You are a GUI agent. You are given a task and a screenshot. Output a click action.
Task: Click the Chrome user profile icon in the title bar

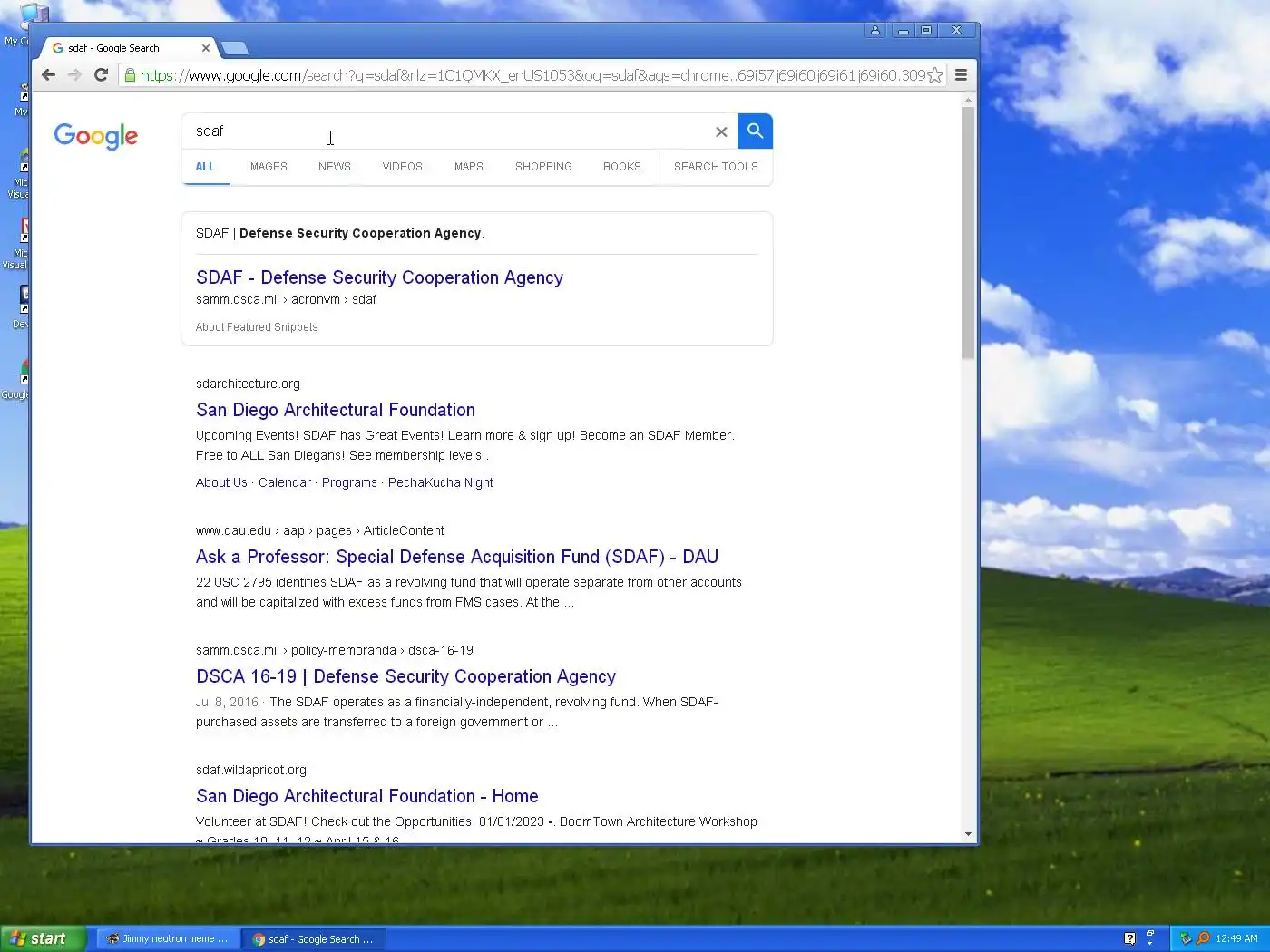pos(874,30)
